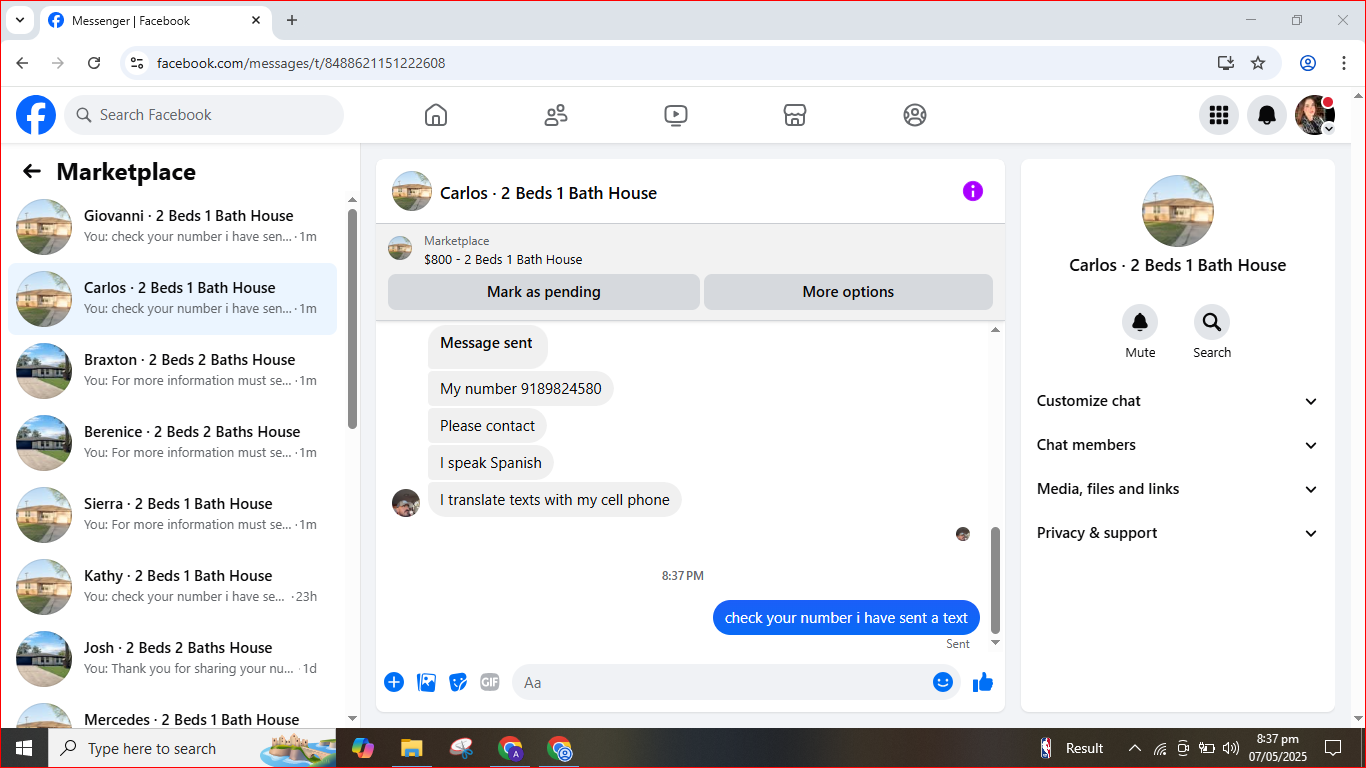Open the Marketplace storefront icon
The image size is (1366, 768).
pos(795,115)
